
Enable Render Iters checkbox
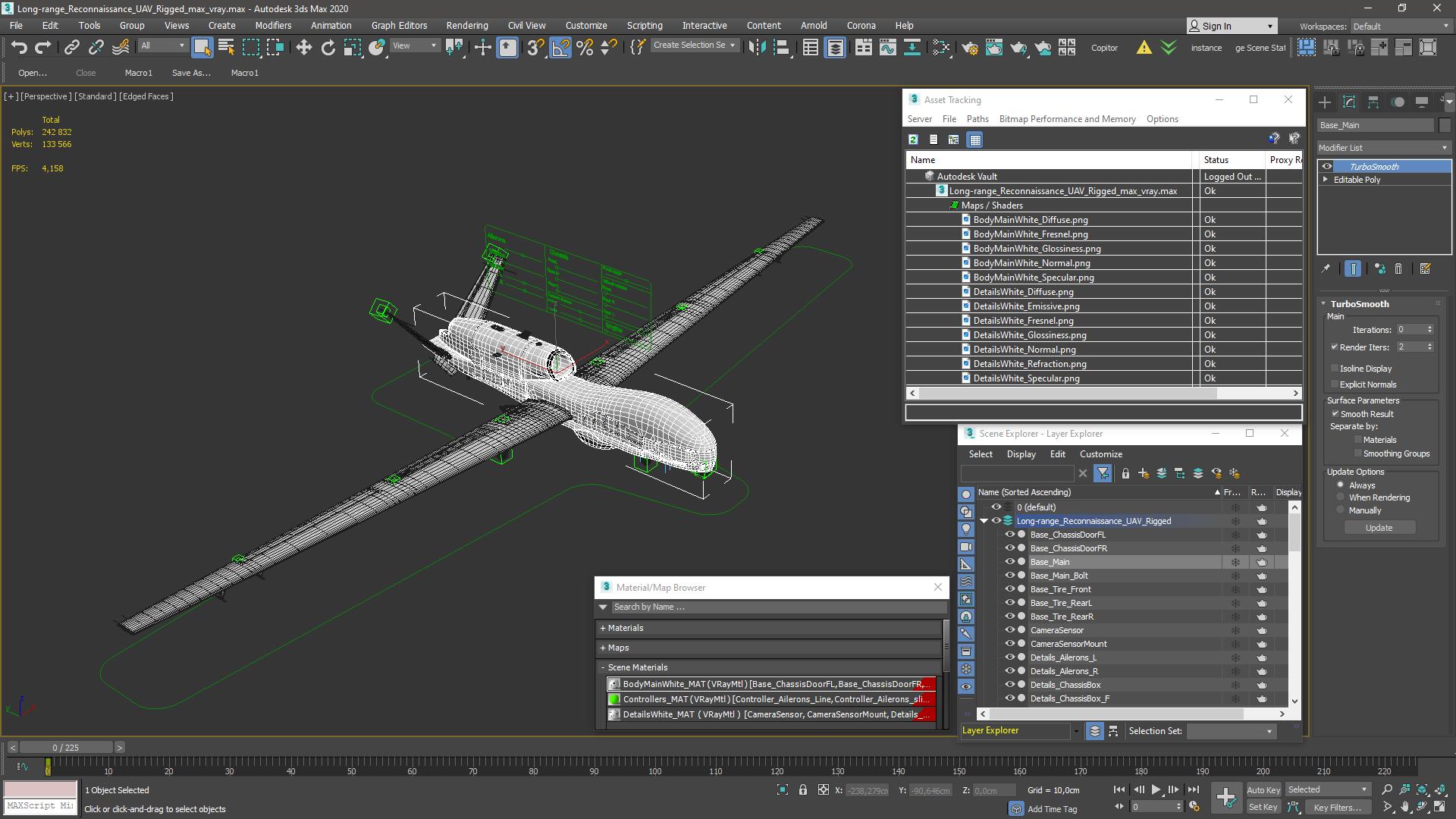pos(1335,347)
